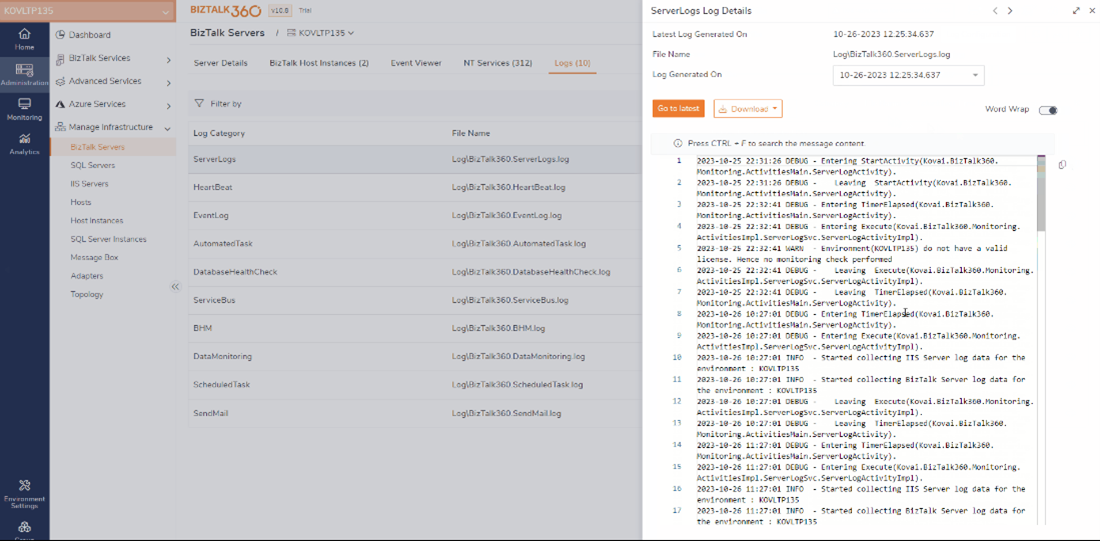Click the info icon beside CTRL+F hint
This screenshot has height=541, width=1100.
pyautogui.click(x=678, y=143)
